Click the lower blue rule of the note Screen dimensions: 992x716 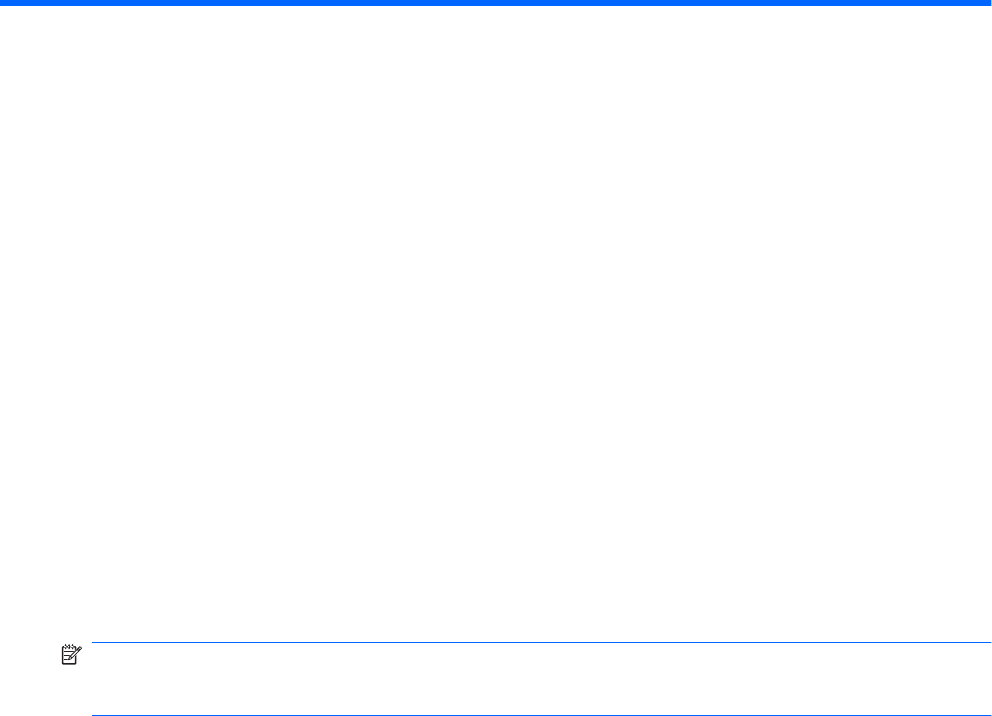(542, 715)
